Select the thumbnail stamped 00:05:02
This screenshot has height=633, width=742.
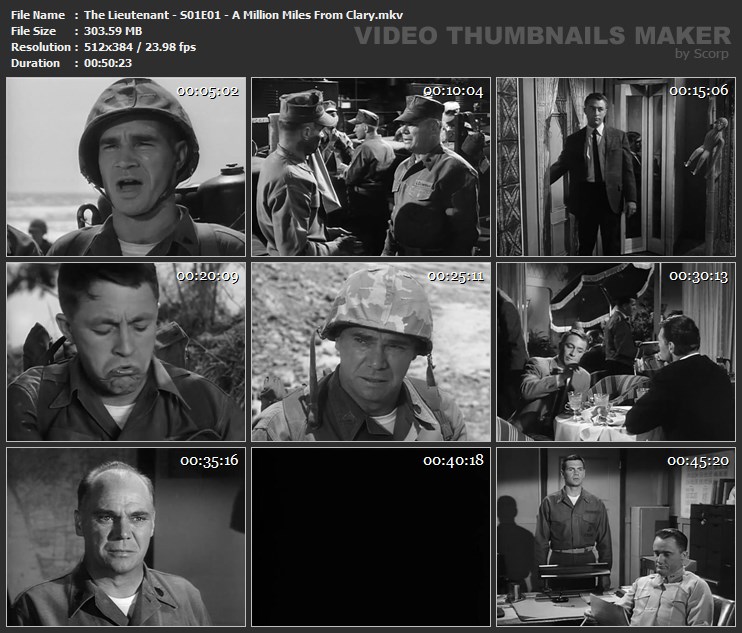pyautogui.click(x=126, y=167)
